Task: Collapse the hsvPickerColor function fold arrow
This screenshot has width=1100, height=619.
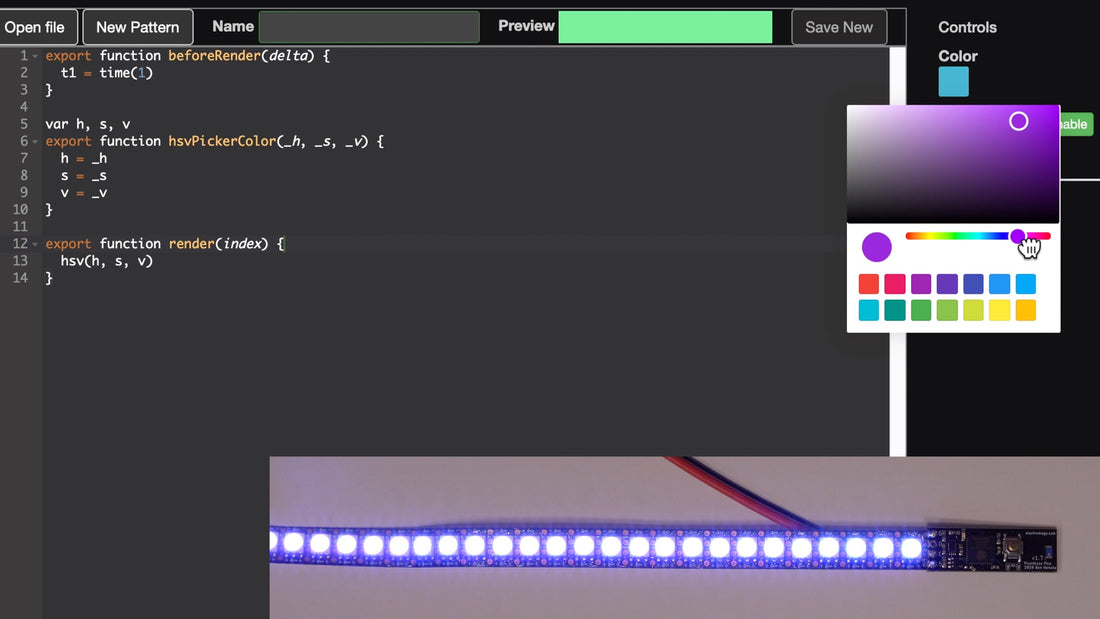Action: click(x=34, y=141)
